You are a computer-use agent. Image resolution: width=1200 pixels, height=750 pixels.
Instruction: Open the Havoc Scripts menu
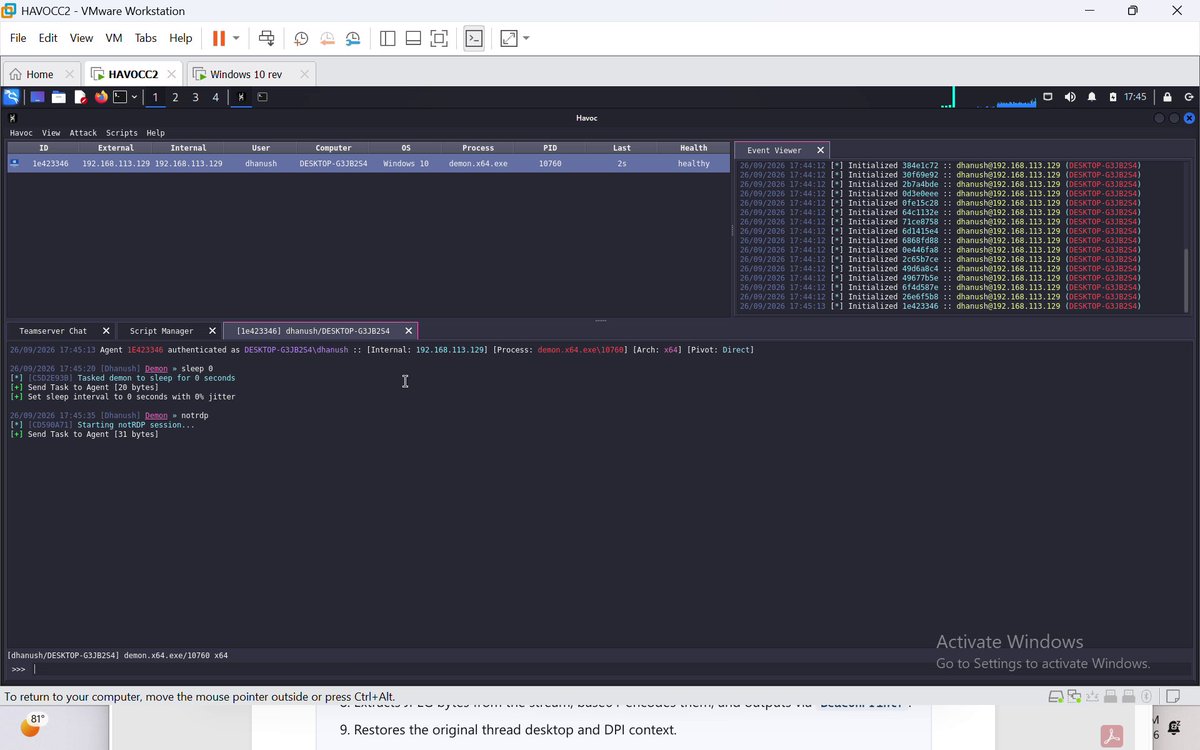tap(122, 133)
